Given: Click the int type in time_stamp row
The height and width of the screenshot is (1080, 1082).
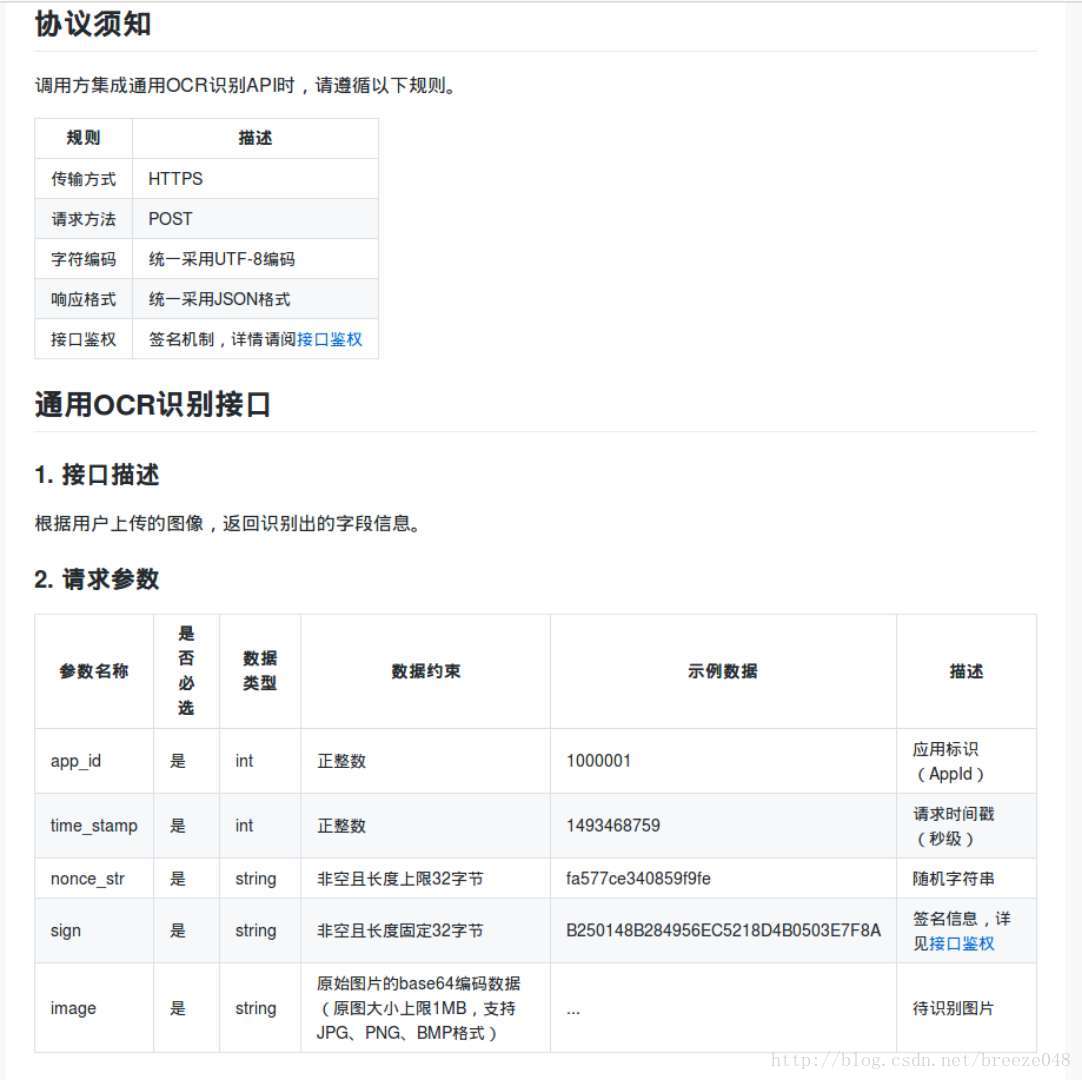Looking at the screenshot, I should tap(244, 825).
